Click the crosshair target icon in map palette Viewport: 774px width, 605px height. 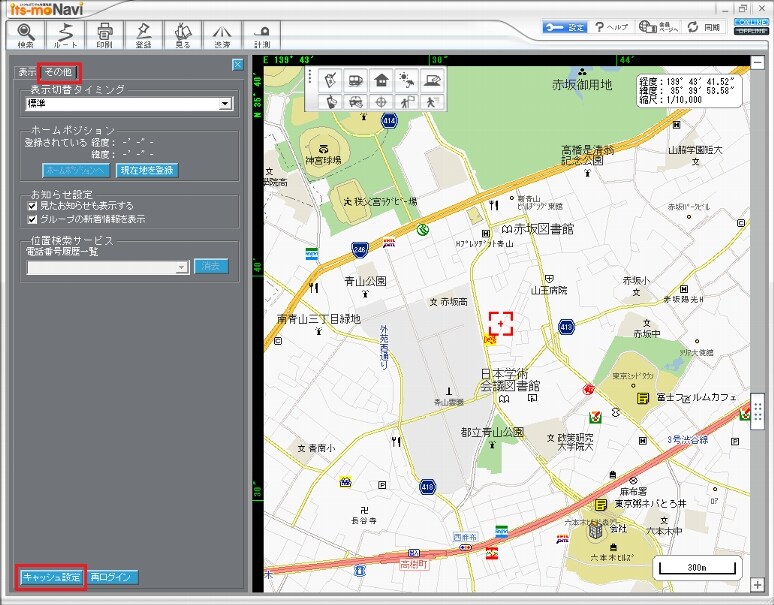tap(381, 102)
